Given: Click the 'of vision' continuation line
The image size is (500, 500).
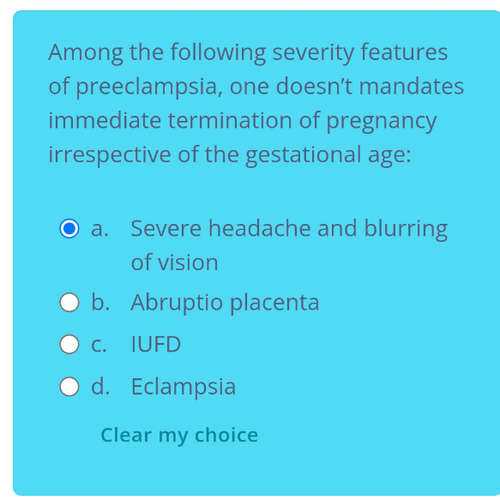Looking at the screenshot, I should (175, 262).
